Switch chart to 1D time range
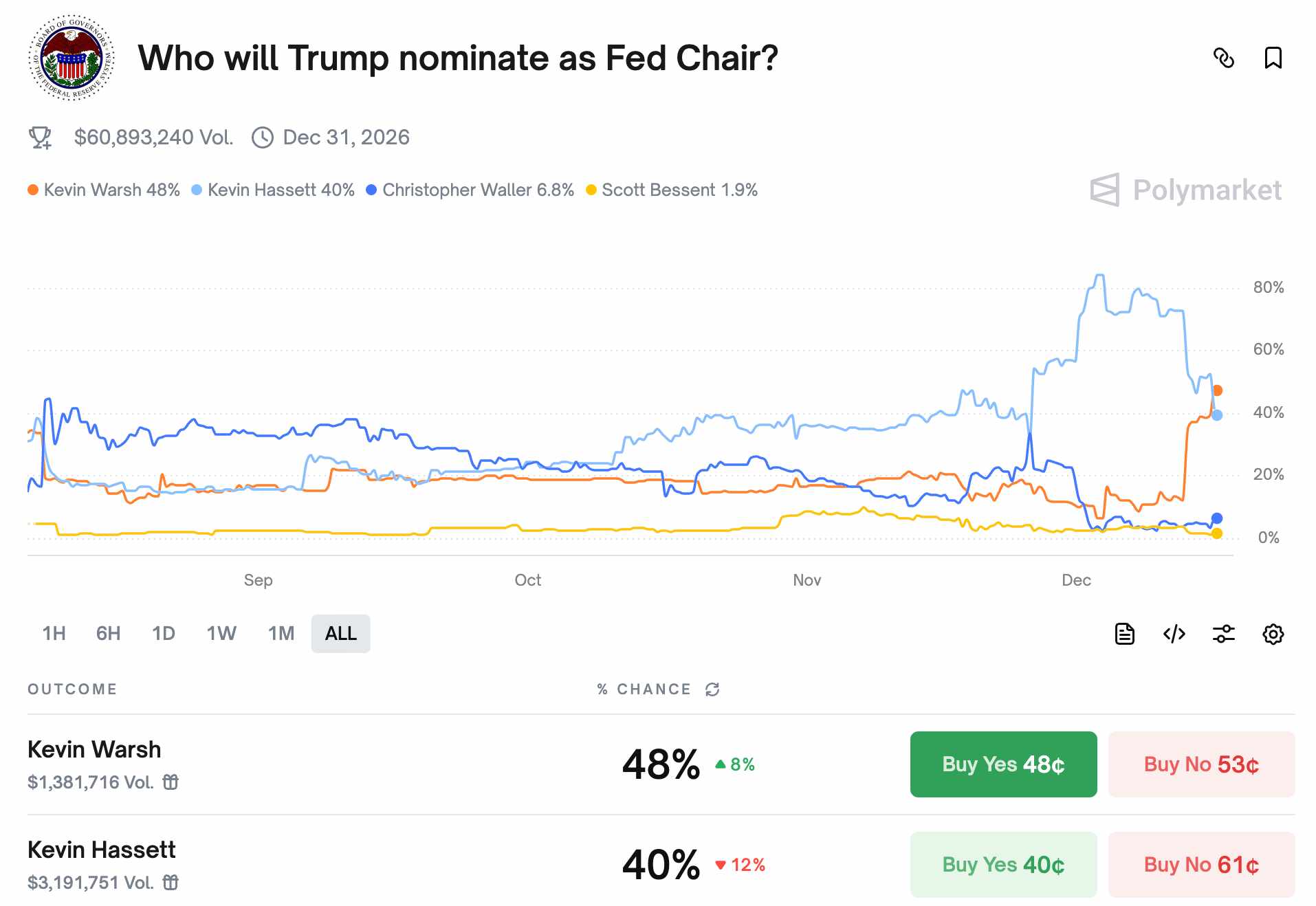This screenshot has height=906, width=1316. (164, 634)
